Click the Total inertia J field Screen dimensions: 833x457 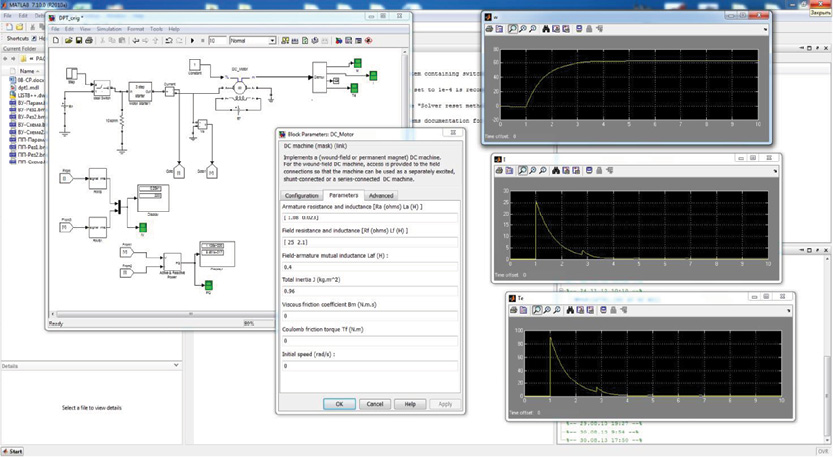(370, 291)
